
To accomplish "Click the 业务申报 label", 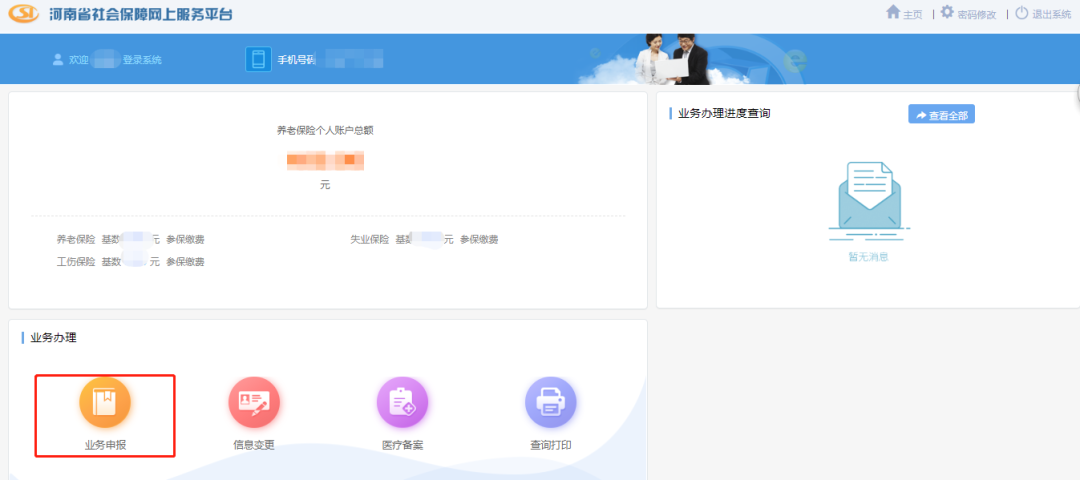I will coord(105,445).
